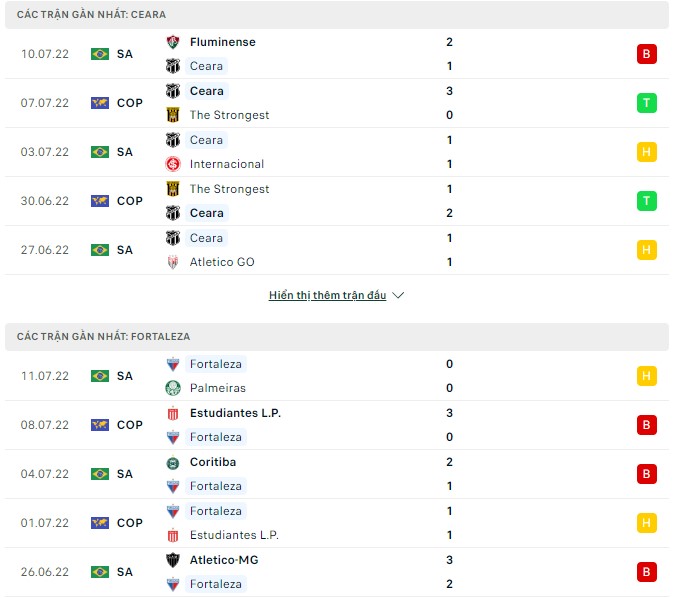This screenshot has width=676, height=598.
Task: Click the Internacional team crest icon
Action: [x=173, y=164]
